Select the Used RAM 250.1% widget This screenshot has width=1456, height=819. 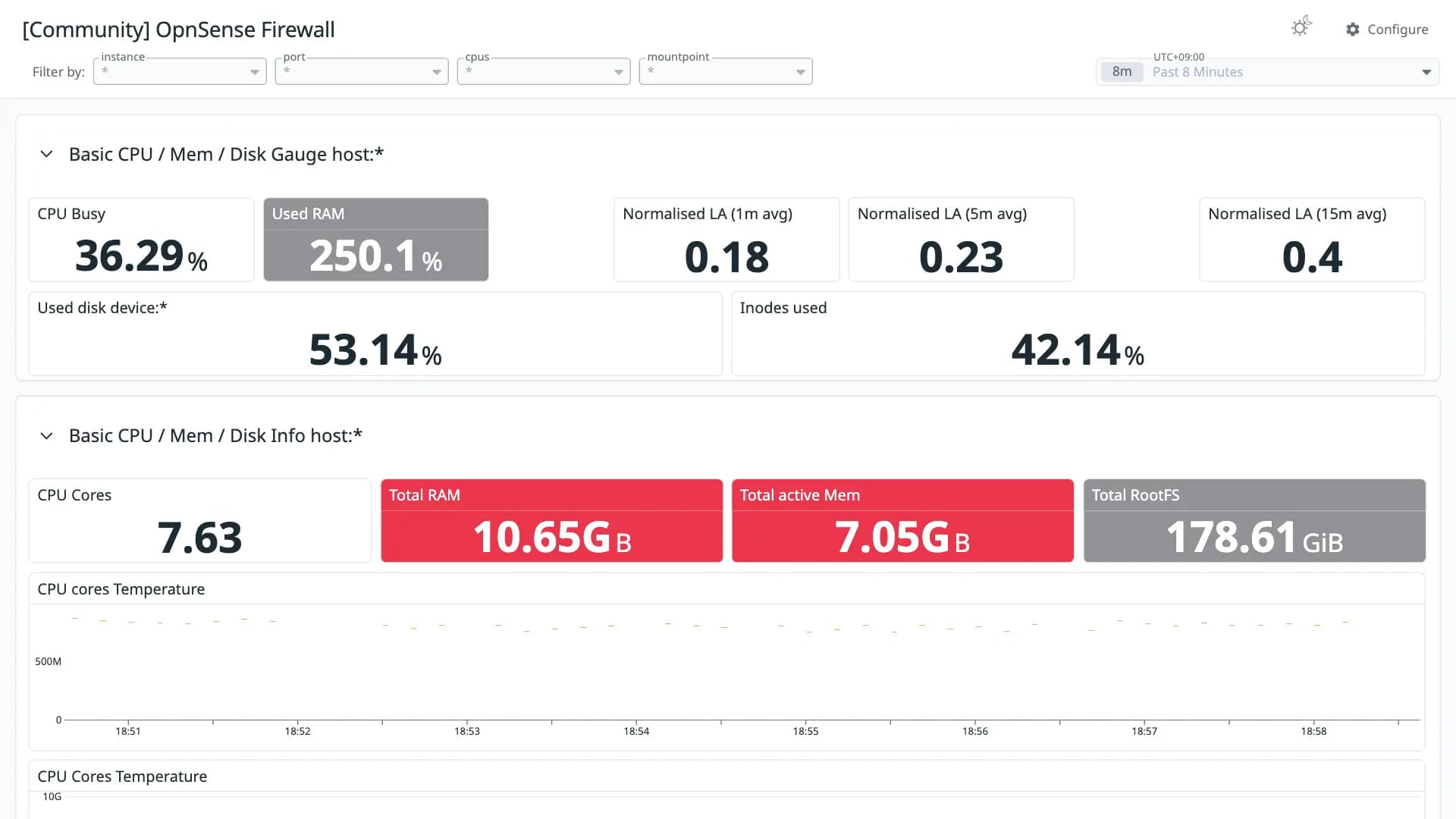[x=376, y=240]
